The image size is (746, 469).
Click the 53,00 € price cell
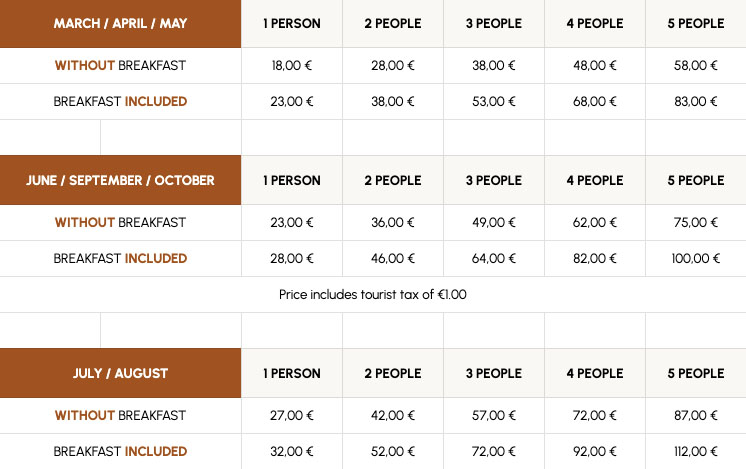click(x=494, y=101)
